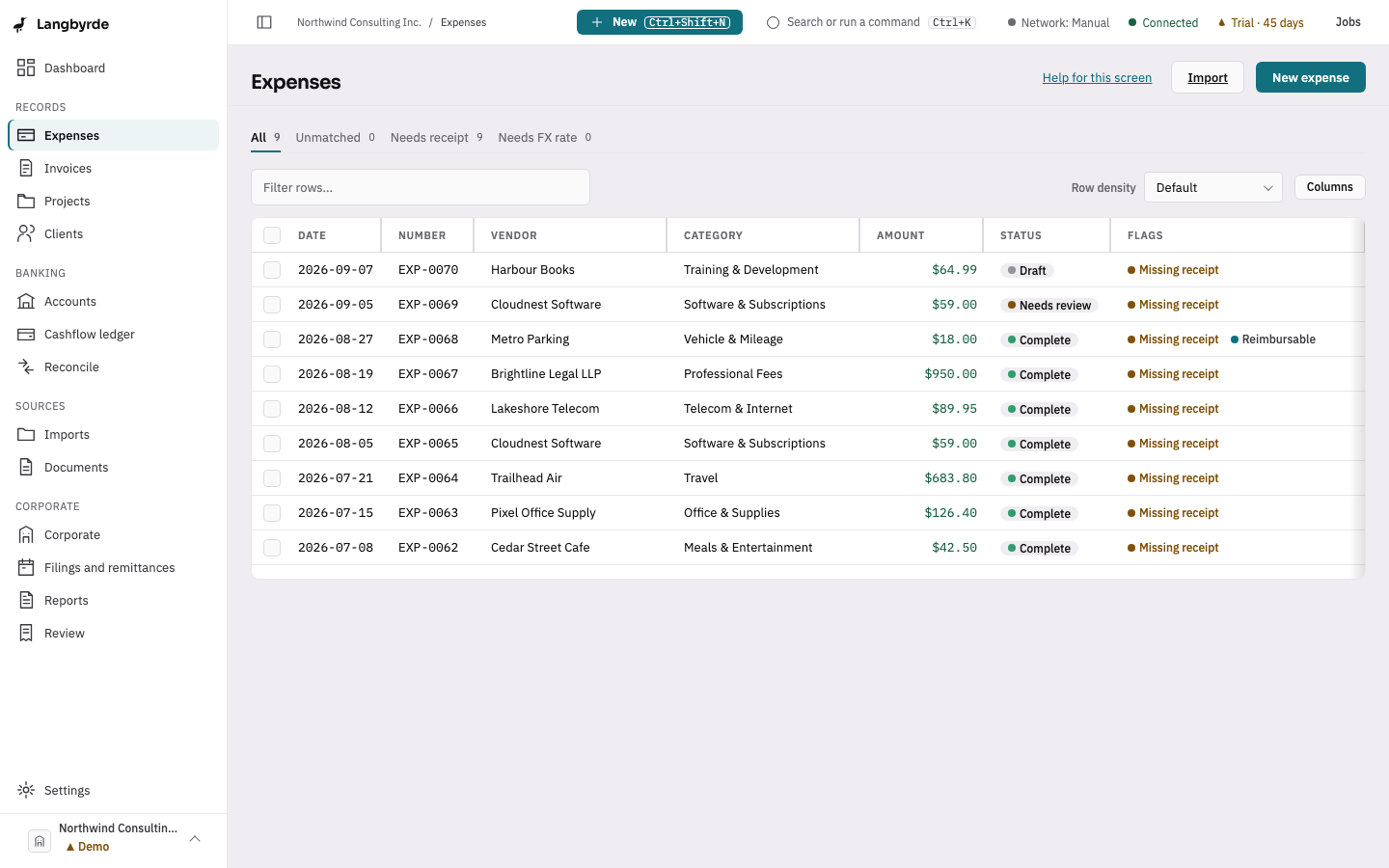This screenshot has width=1389, height=868.
Task: Open Search or run a command
Action: [871, 22]
